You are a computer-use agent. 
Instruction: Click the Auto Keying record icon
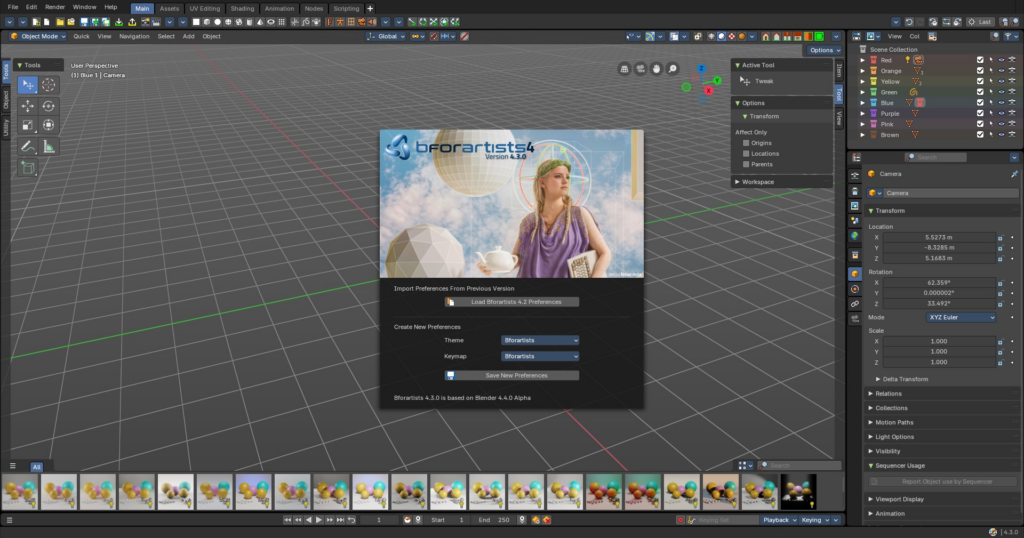click(x=680, y=520)
